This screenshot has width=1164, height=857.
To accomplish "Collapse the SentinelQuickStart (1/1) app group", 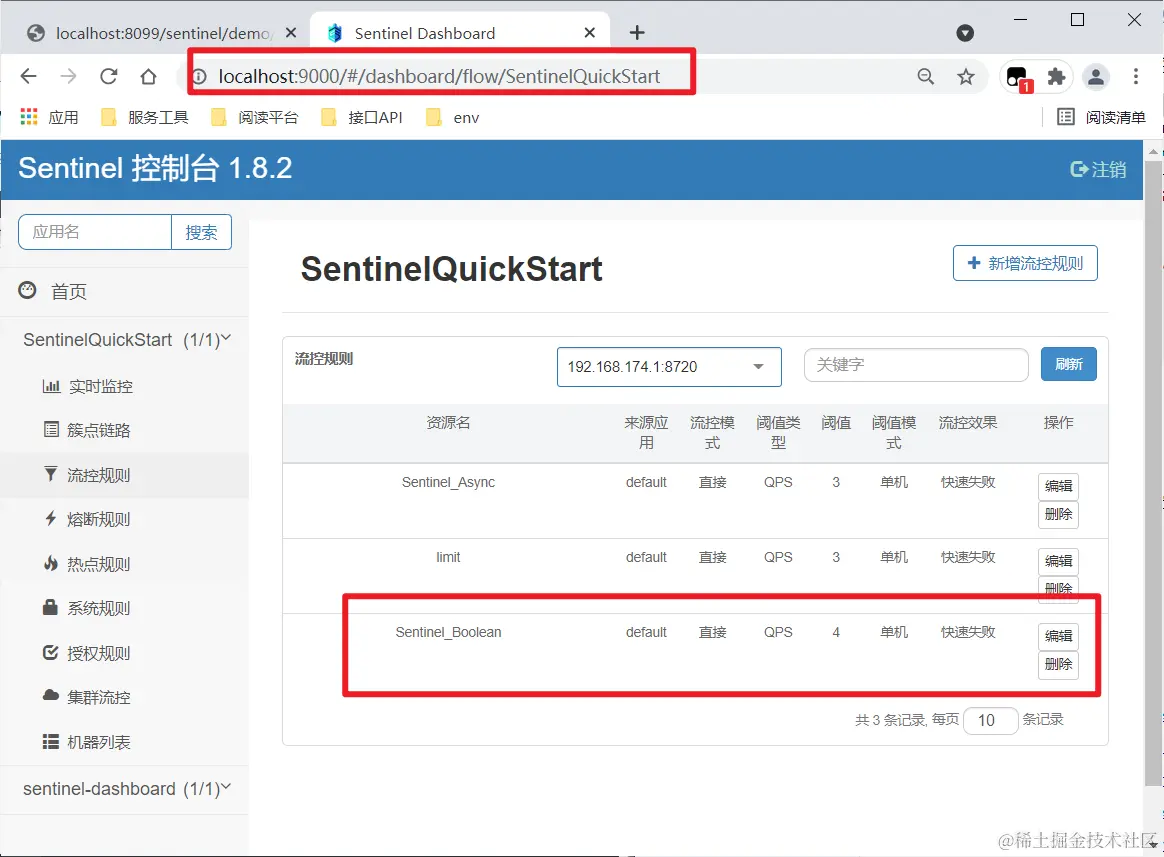I will click(126, 339).
